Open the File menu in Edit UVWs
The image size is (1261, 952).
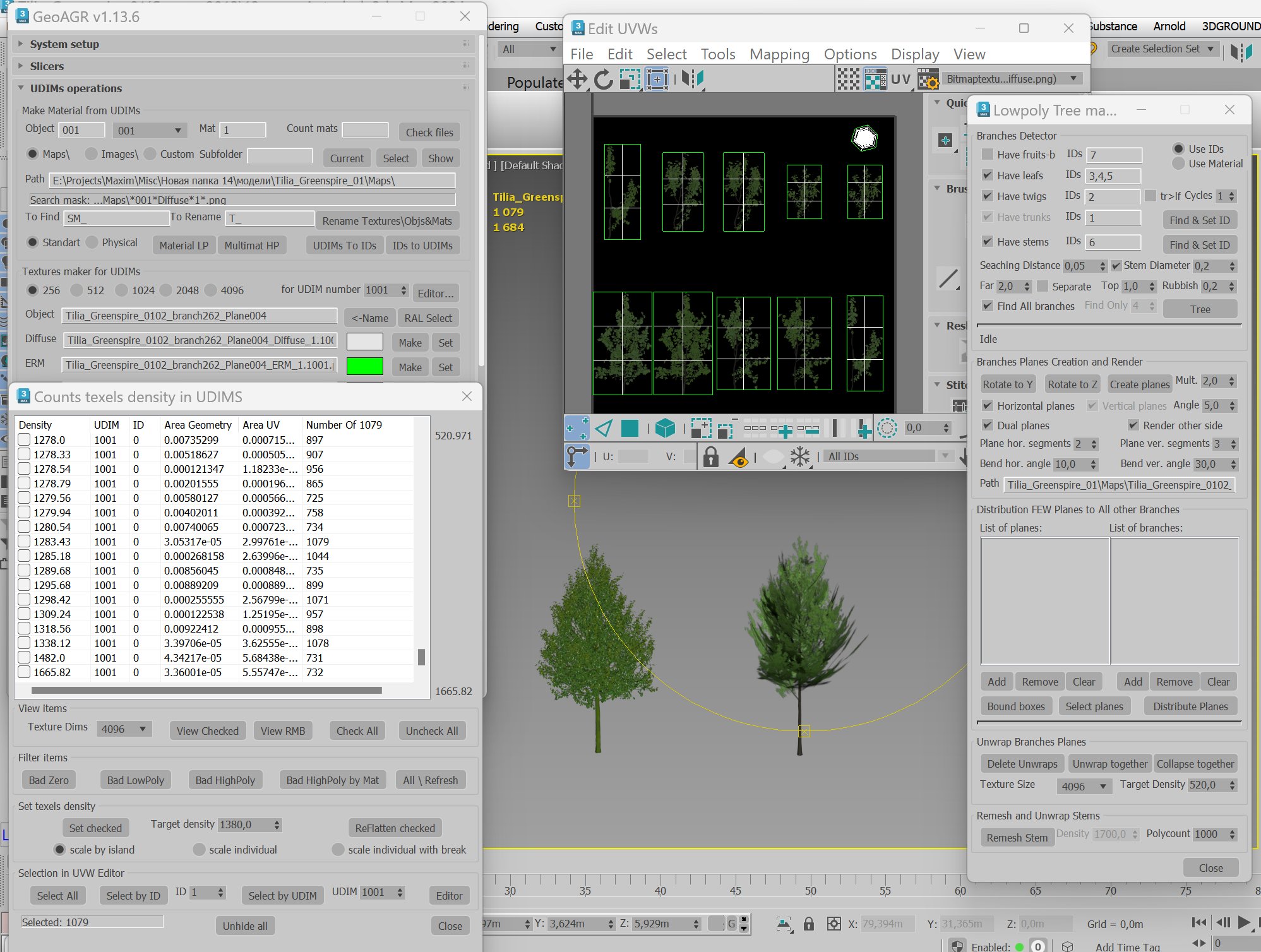[582, 54]
